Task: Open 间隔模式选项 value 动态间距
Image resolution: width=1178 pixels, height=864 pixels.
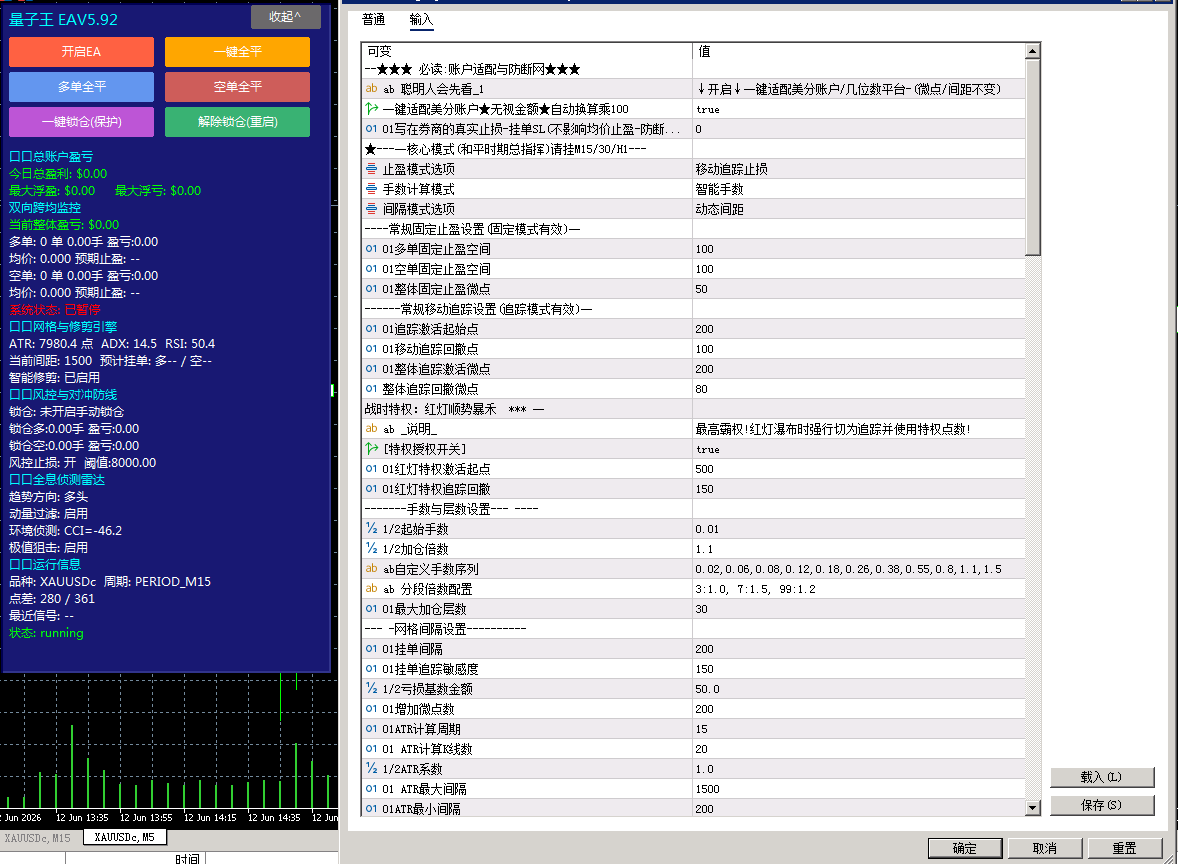Action: click(859, 209)
